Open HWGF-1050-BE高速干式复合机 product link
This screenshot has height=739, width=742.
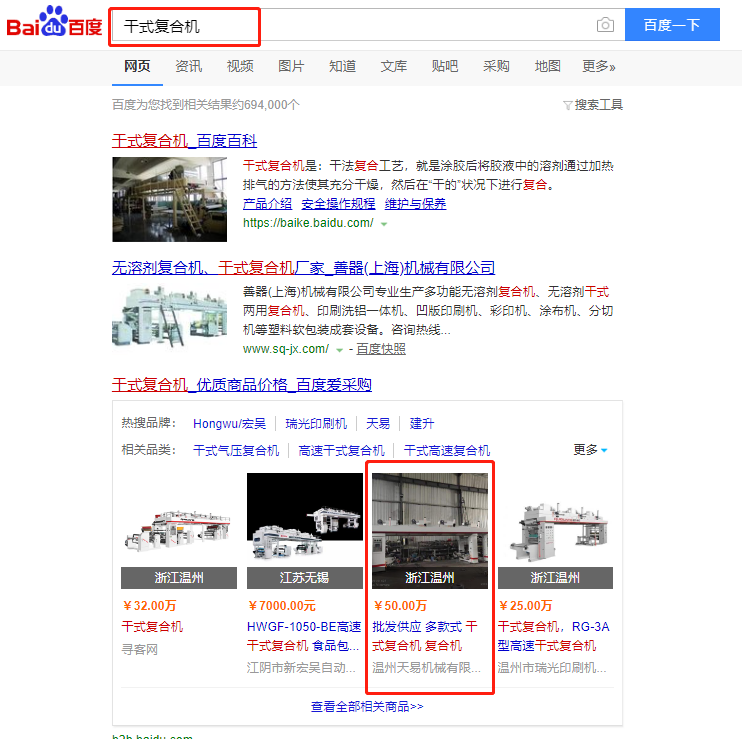[x=304, y=636]
